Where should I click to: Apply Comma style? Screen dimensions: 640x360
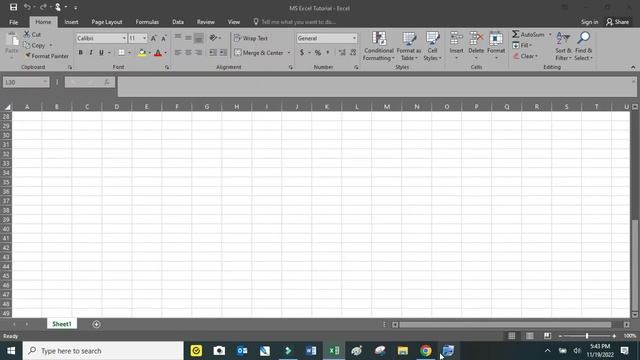pyautogui.click(x=327, y=52)
